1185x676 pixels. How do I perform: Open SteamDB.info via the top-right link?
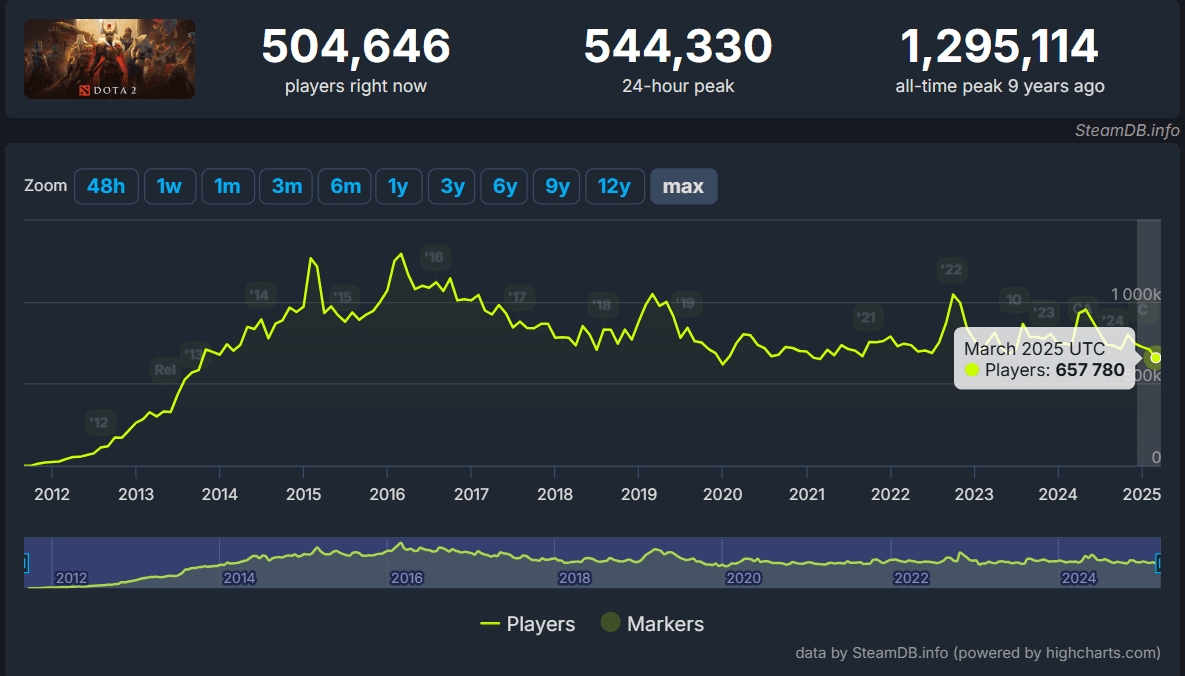click(x=1125, y=130)
